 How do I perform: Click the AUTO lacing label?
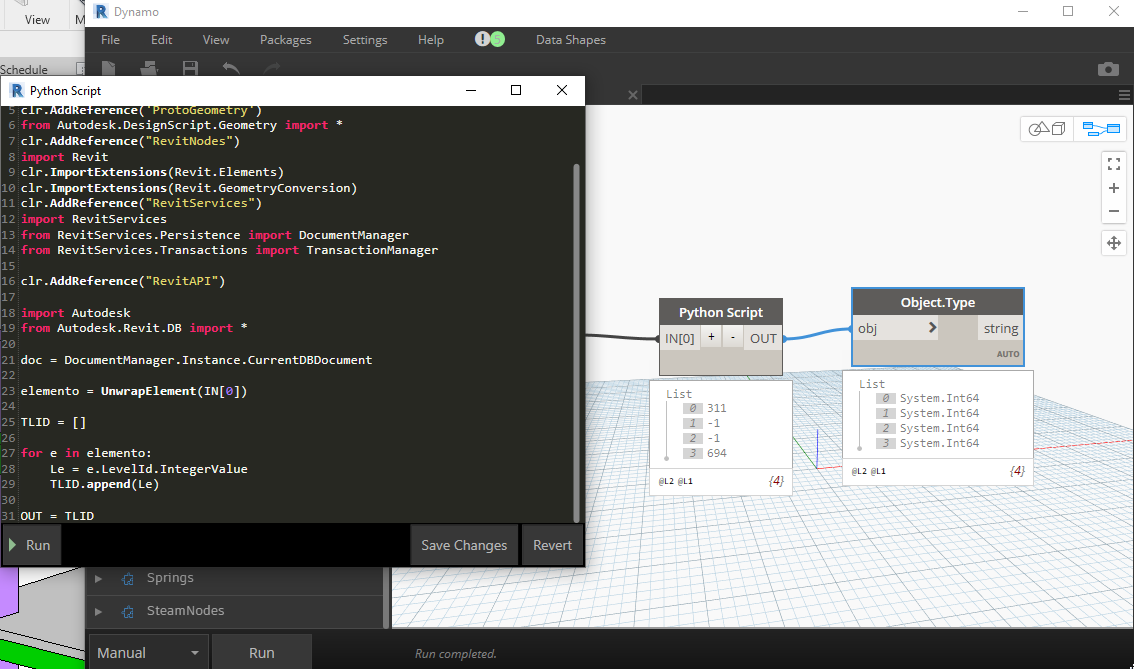[x=1007, y=354]
